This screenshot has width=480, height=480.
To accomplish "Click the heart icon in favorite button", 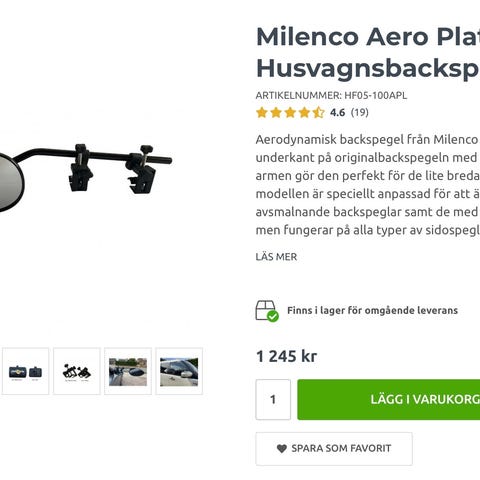I will 282,449.
